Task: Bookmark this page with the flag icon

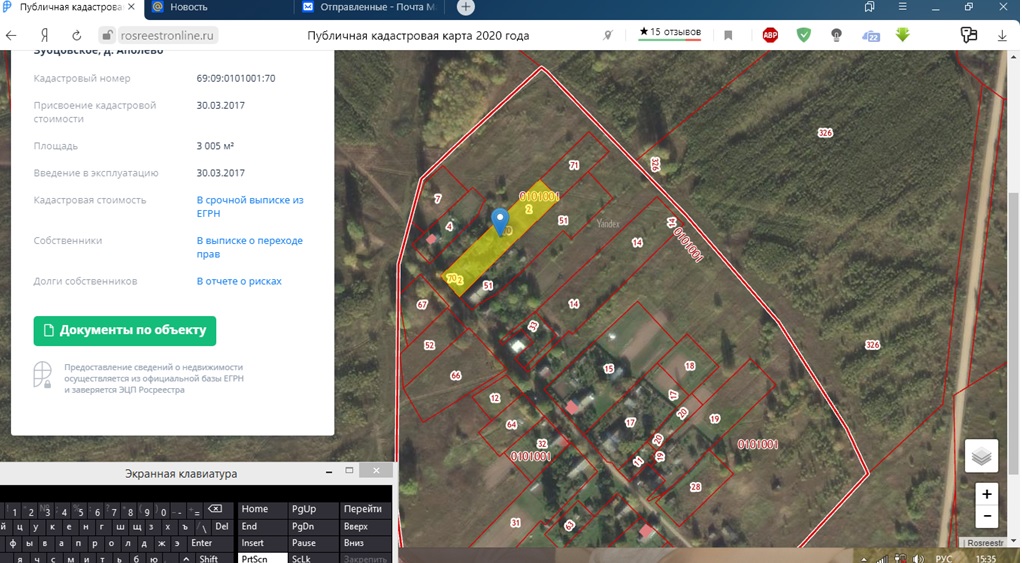Action: (x=728, y=36)
